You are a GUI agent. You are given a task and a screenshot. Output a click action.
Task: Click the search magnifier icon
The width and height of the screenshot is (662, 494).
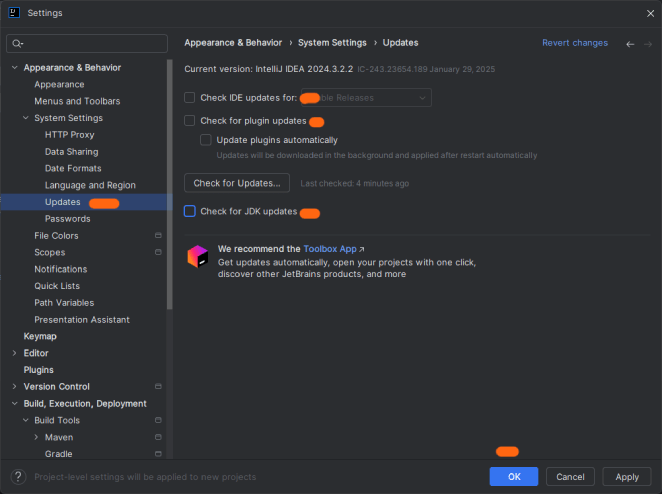[x=17, y=44]
